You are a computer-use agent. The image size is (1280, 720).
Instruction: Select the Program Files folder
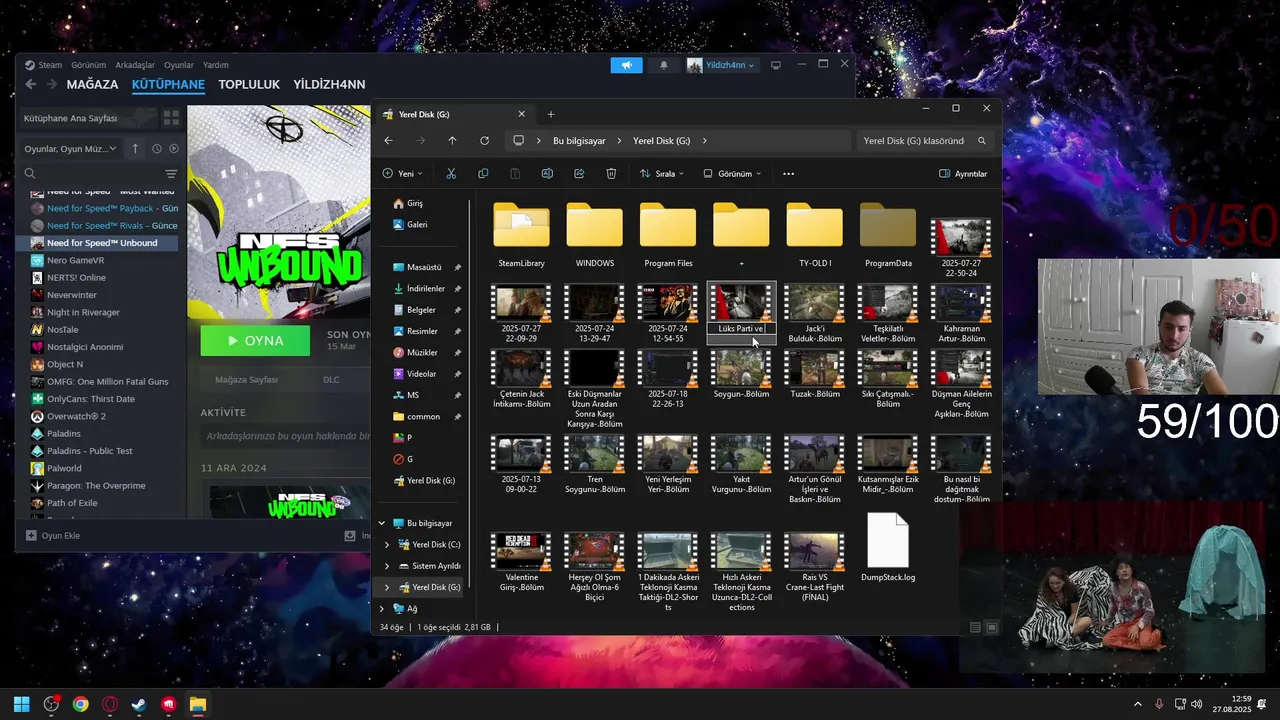click(x=668, y=236)
